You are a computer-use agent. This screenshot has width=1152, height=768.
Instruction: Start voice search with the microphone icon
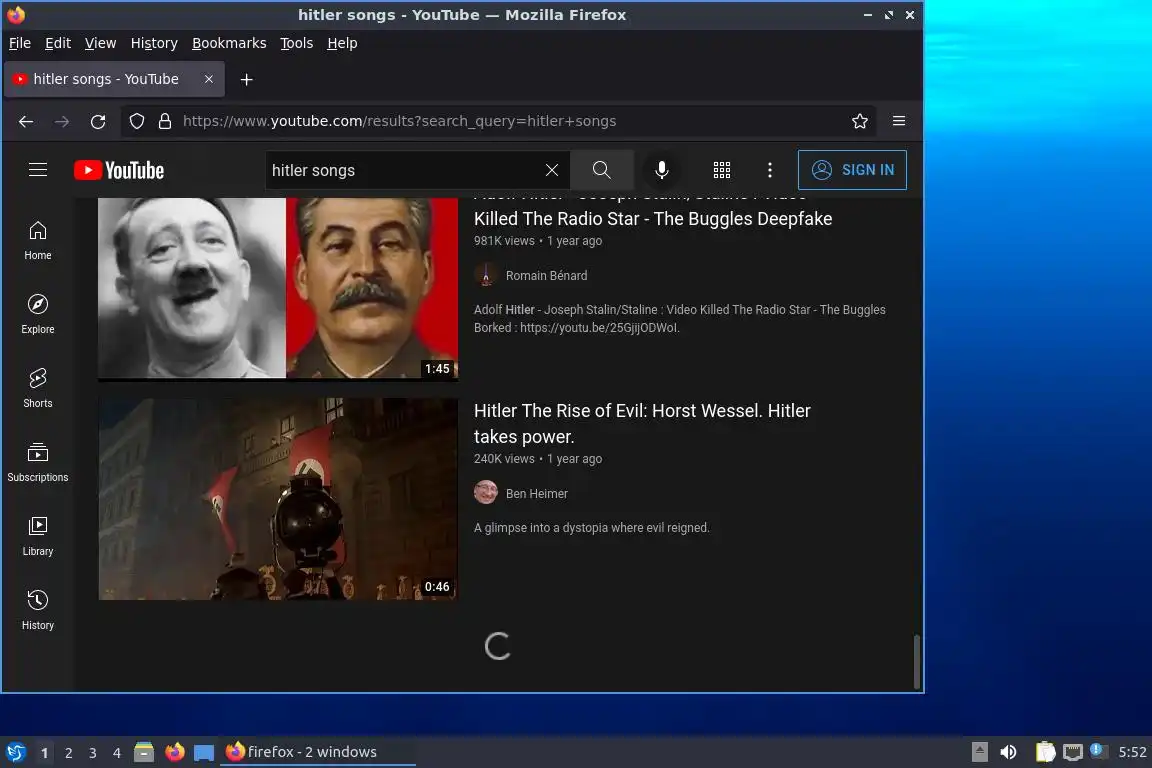661,170
